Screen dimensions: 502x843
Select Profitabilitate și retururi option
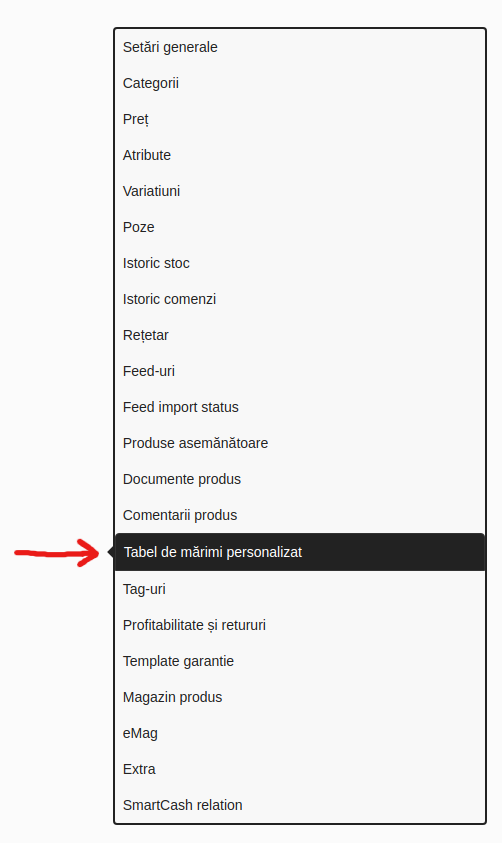[x=299, y=626]
